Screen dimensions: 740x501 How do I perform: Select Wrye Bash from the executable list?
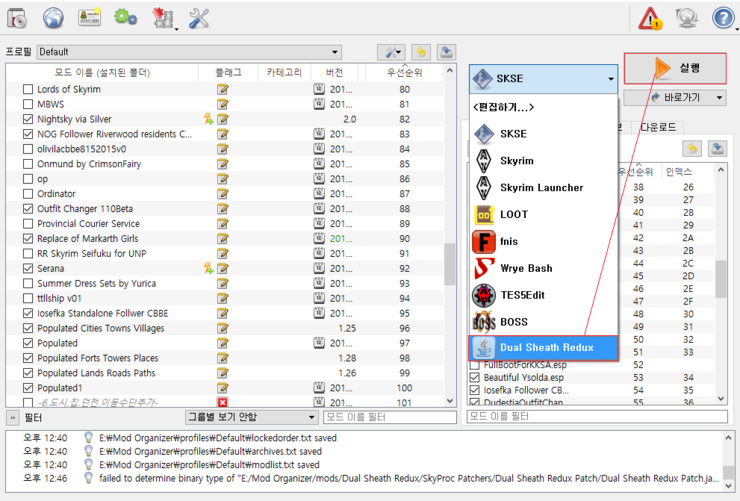pos(544,268)
